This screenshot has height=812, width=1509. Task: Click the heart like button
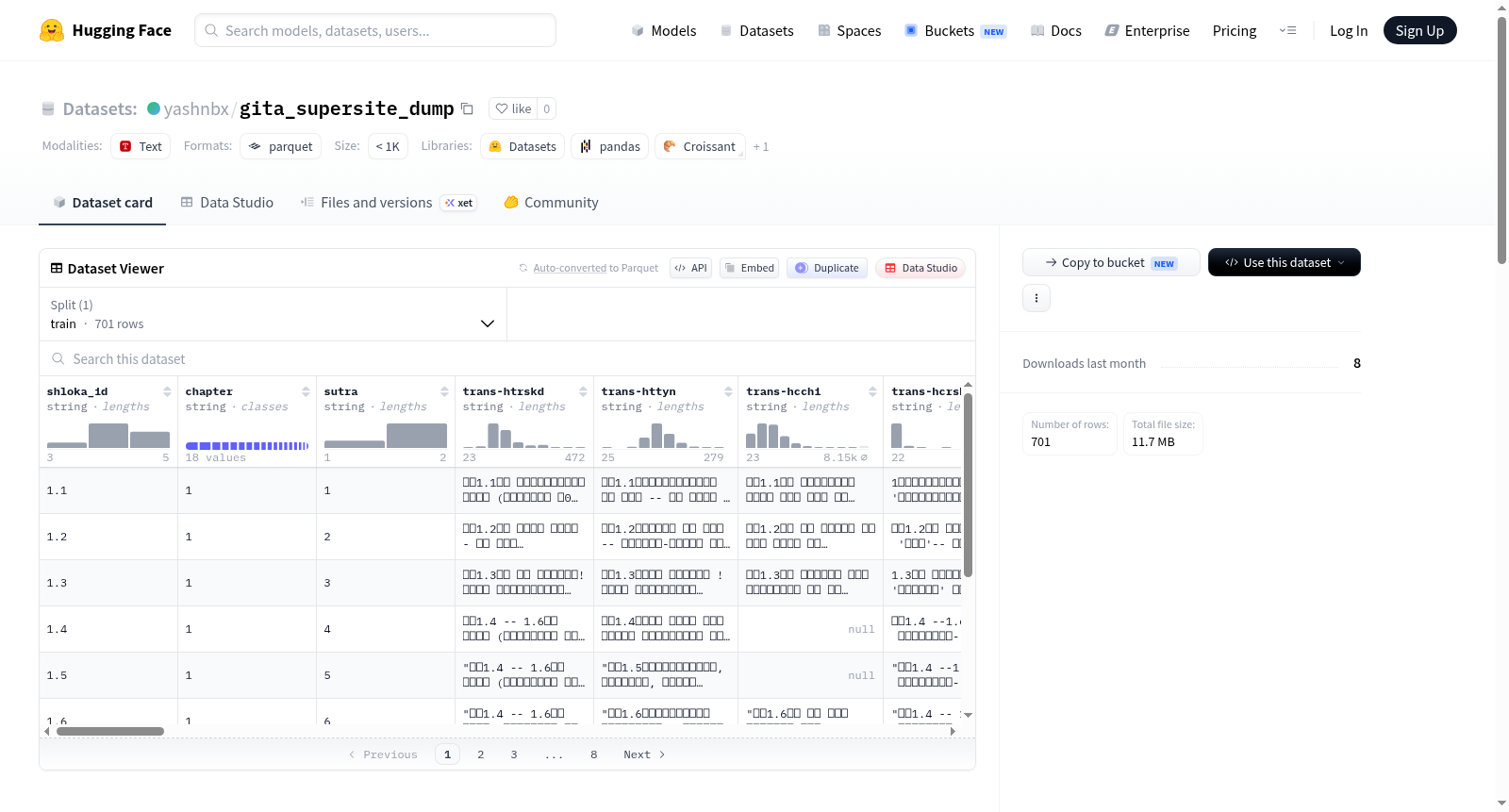click(x=513, y=108)
